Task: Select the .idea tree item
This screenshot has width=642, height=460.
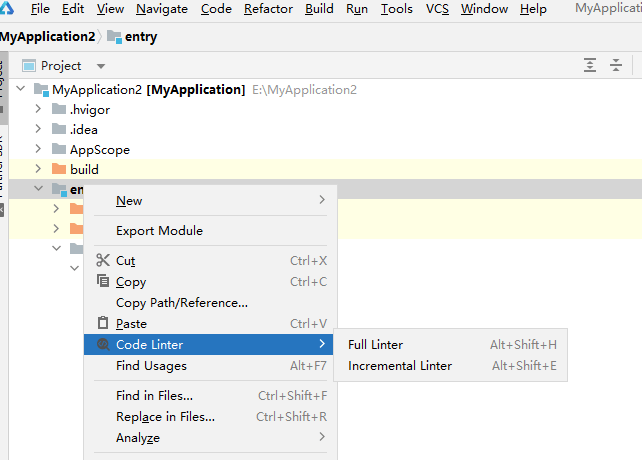Action: [84, 129]
